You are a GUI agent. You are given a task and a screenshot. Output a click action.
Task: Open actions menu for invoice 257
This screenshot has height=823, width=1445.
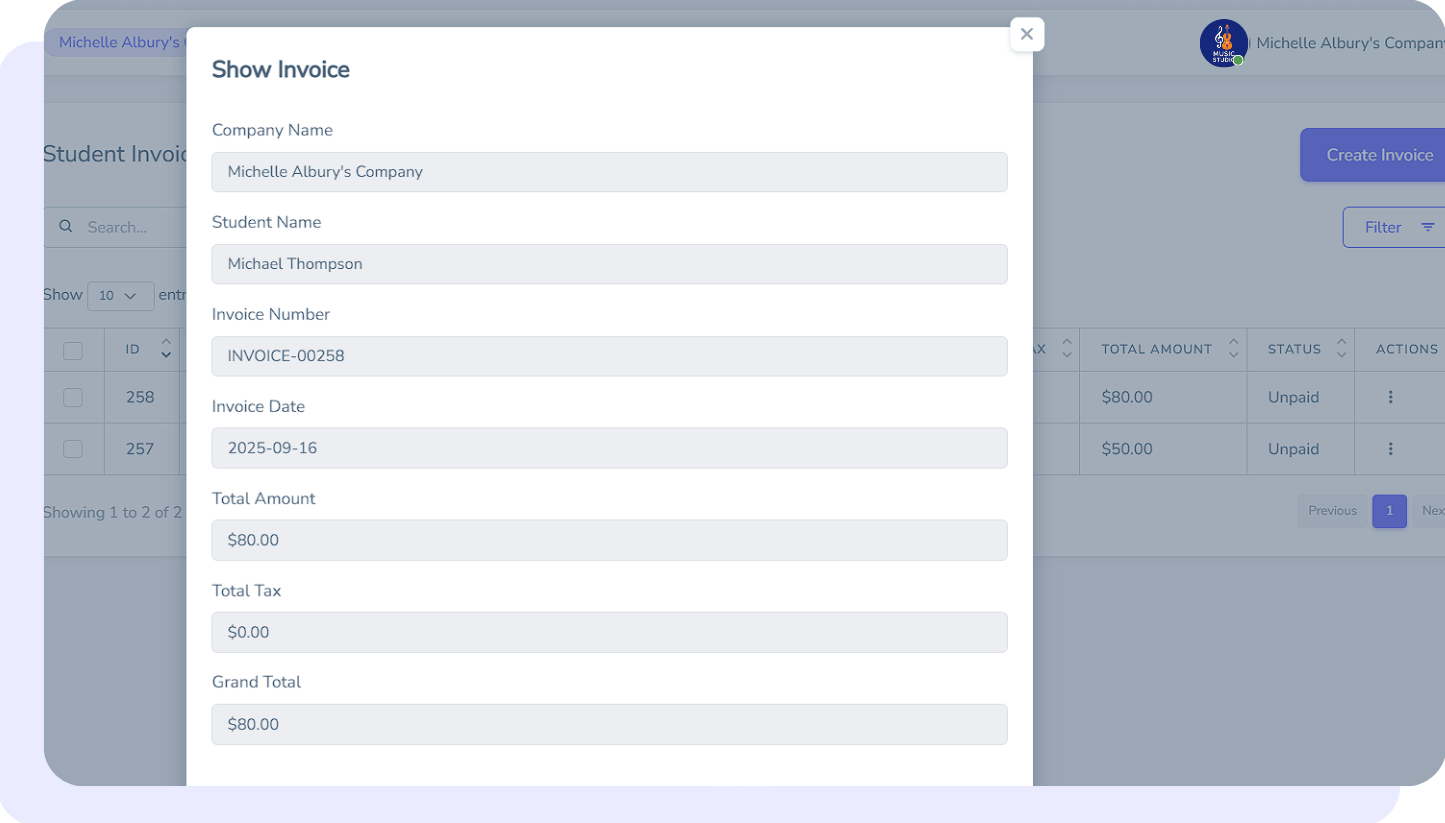1390,449
